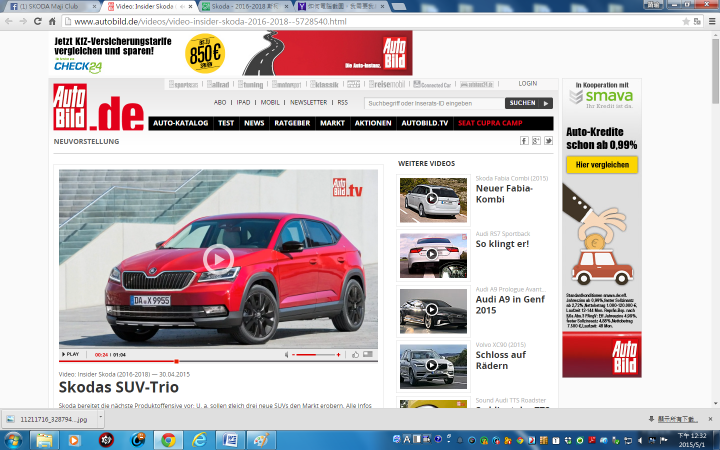The image size is (720, 450).
Task: Open the Chrome menu
Action: pyautogui.click(x=712, y=21)
